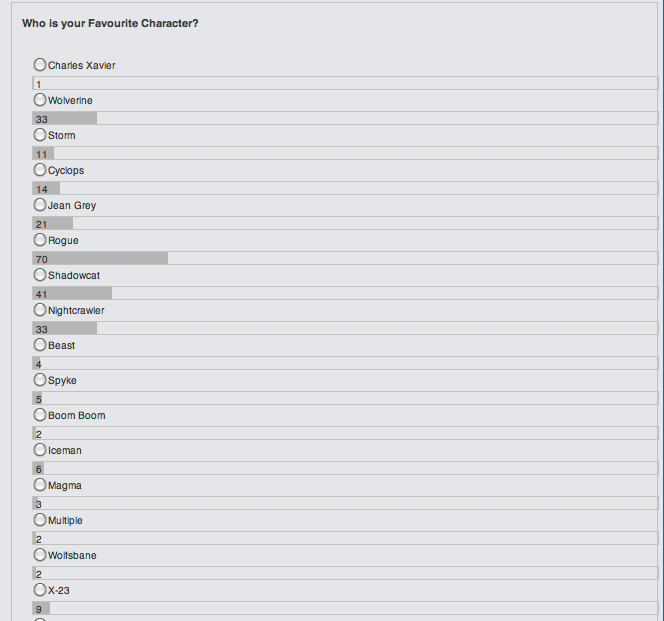Select the X-23 radio button

[40, 590]
